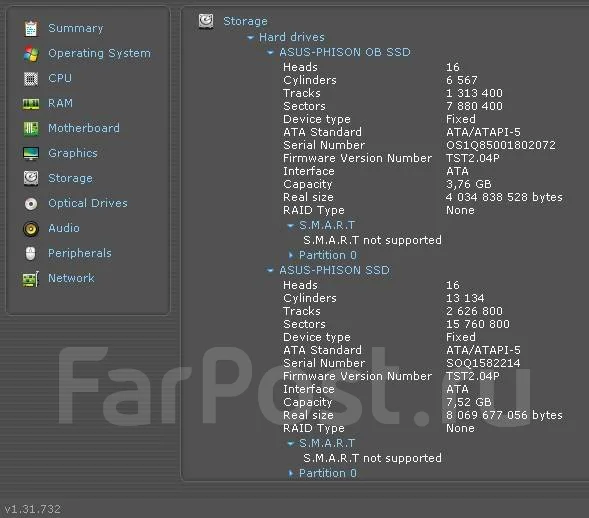Screen dimensions: 589x518
Task: Click the ASUS-PHISON OB SSD label
Action: [x=345, y=52]
